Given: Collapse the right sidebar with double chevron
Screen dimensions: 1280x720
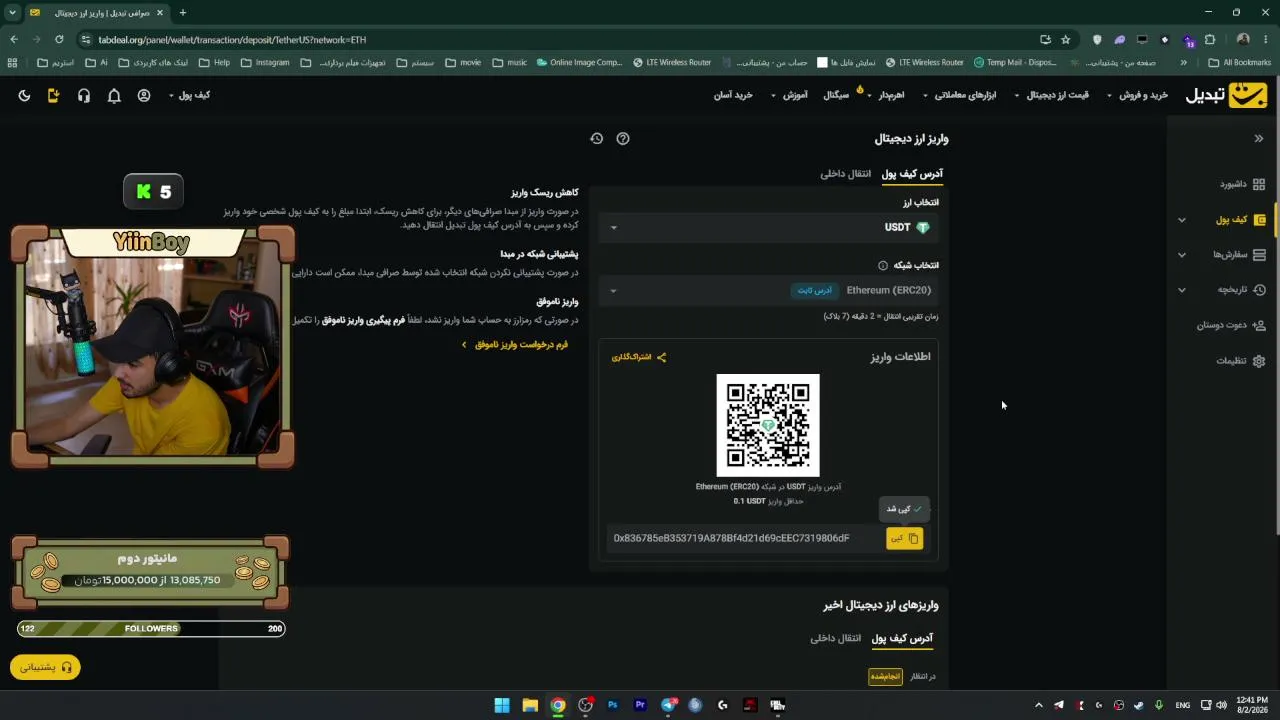Looking at the screenshot, I should [1259, 139].
